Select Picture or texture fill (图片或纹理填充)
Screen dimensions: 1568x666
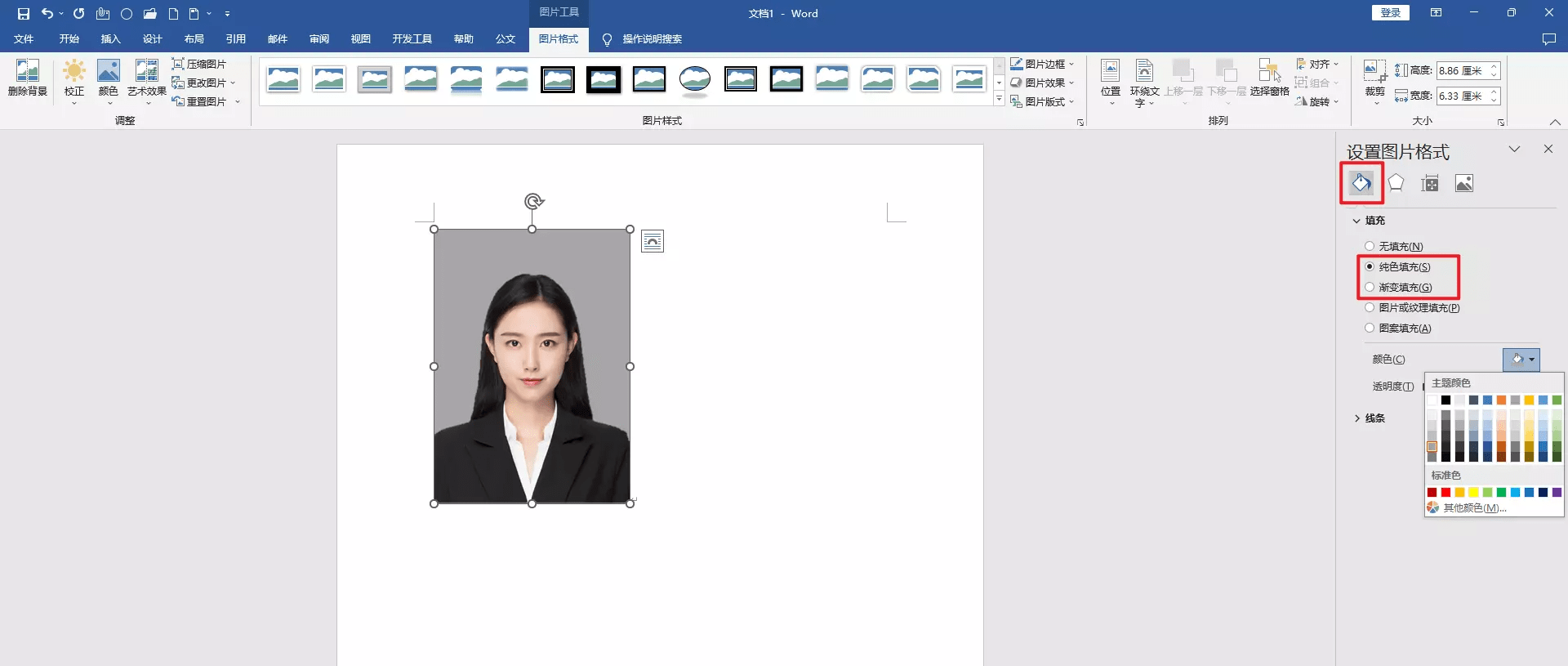[1370, 307]
